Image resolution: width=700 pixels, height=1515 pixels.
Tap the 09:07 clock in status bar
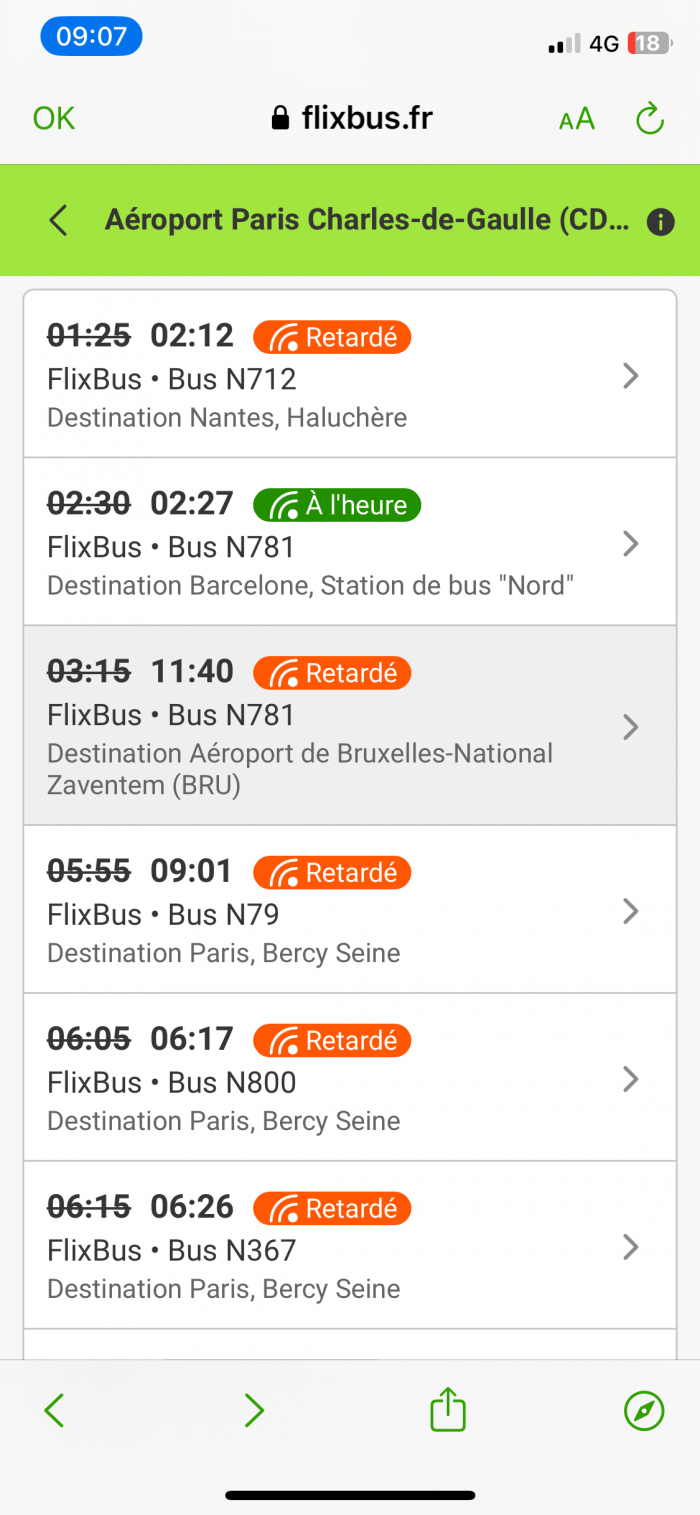pyautogui.click(x=91, y=37)
